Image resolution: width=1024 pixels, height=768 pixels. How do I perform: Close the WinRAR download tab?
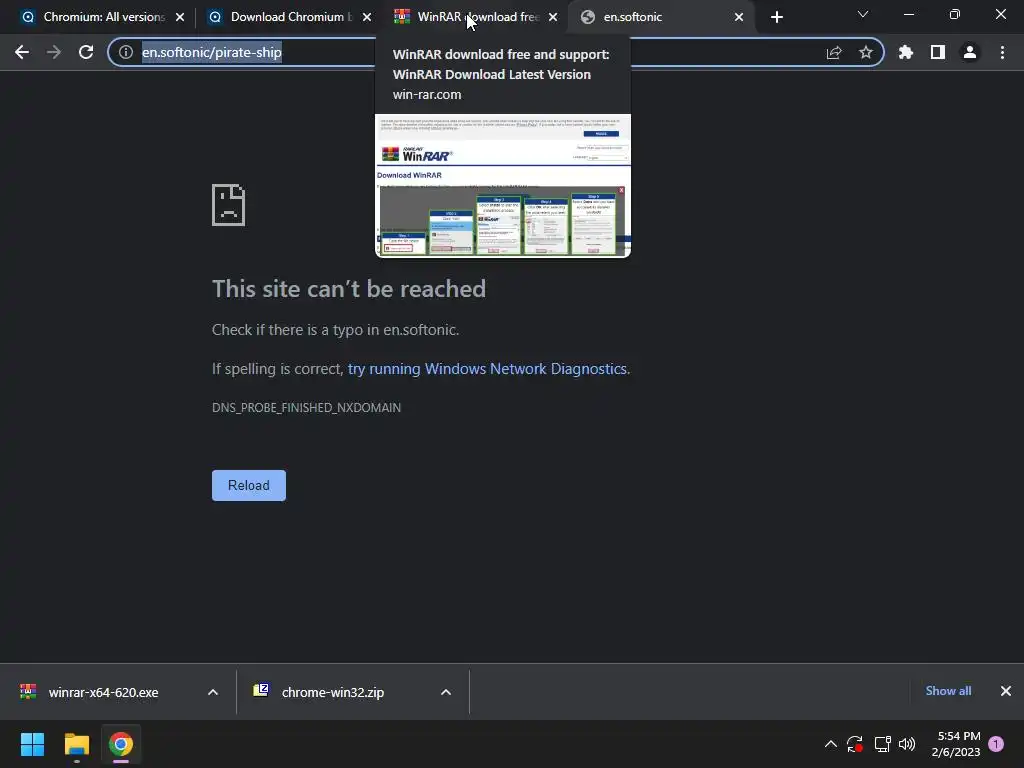(x=553, y=17)
